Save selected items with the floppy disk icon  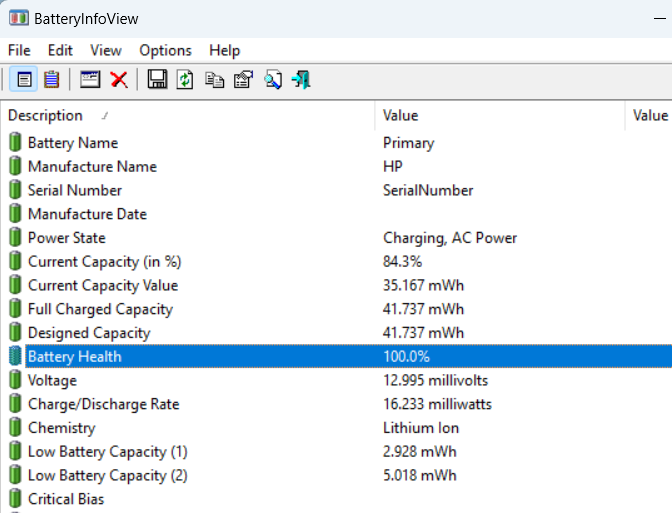pos(157,79)
